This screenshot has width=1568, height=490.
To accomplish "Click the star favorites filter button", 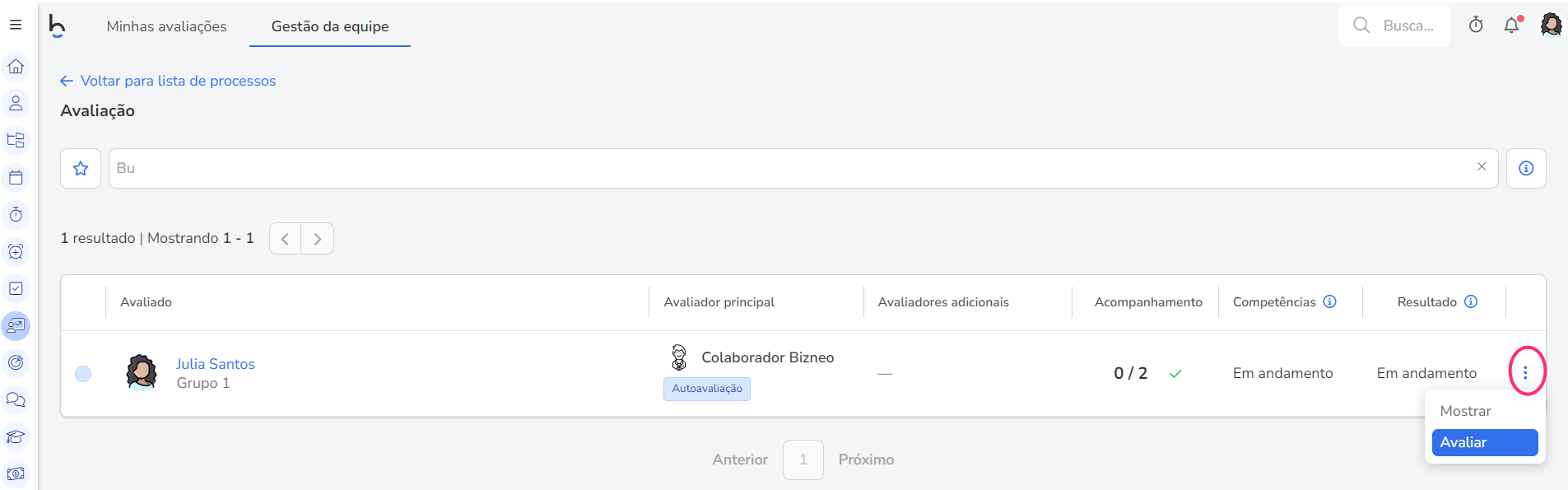I will click(x=81, y=168).
